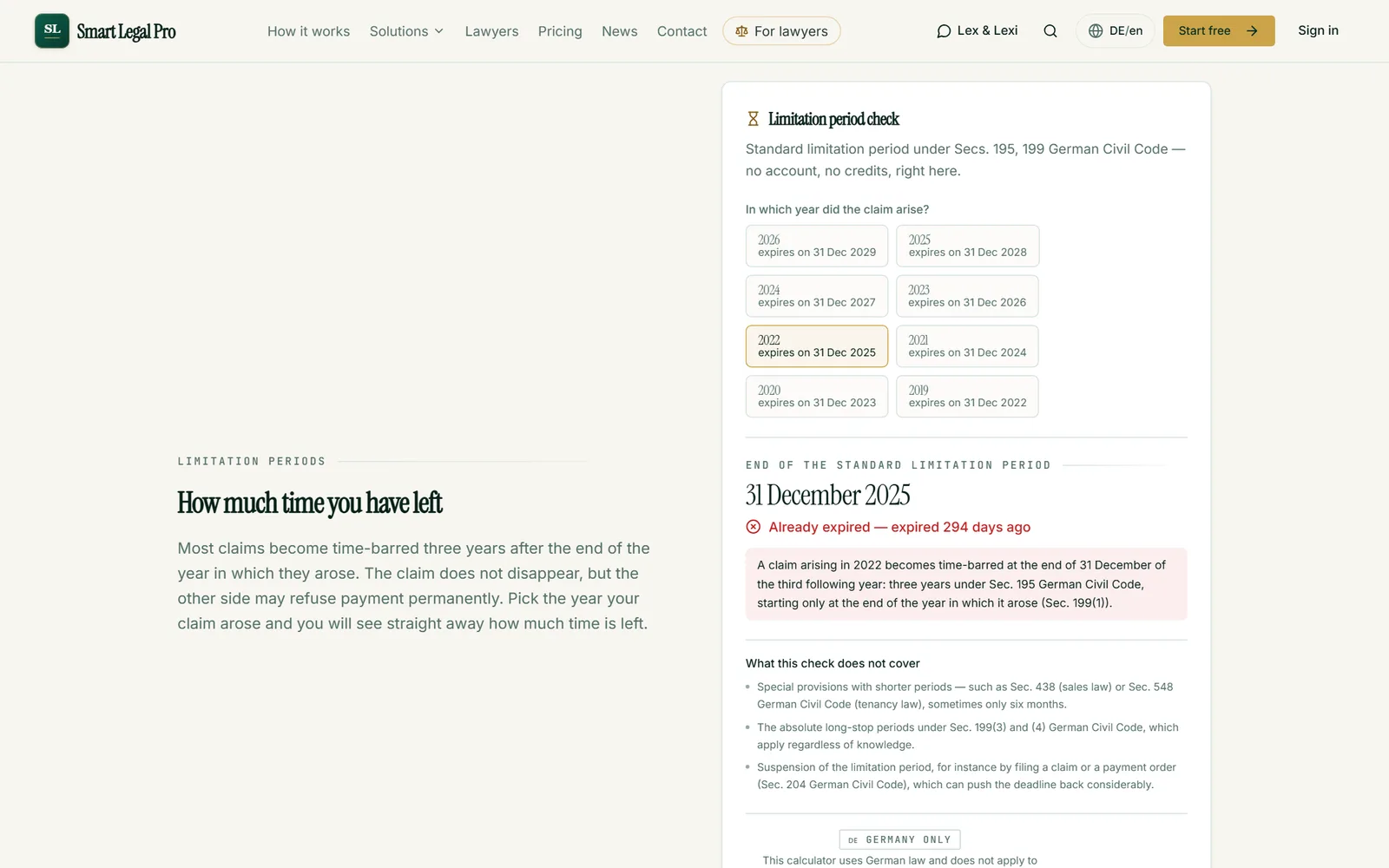
Task: Open How it works page
Action: (308, 31)
